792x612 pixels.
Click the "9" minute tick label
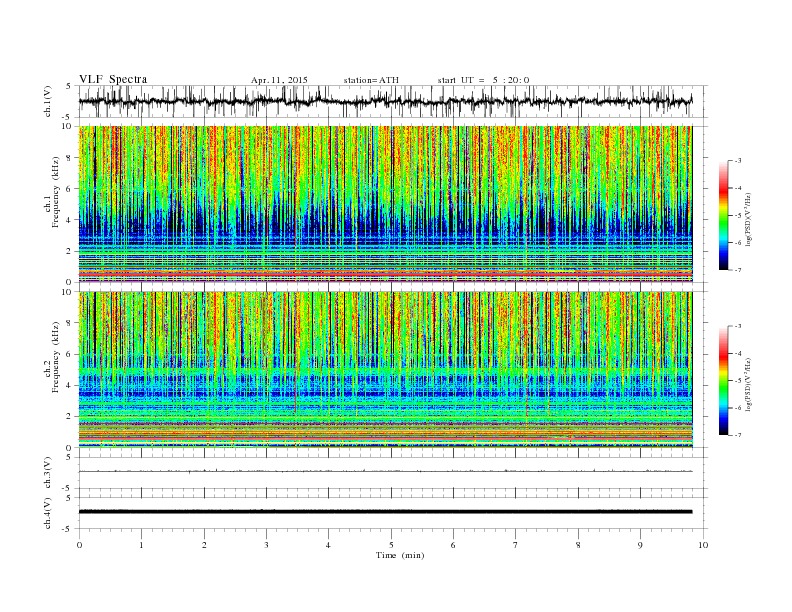[640, 545]
